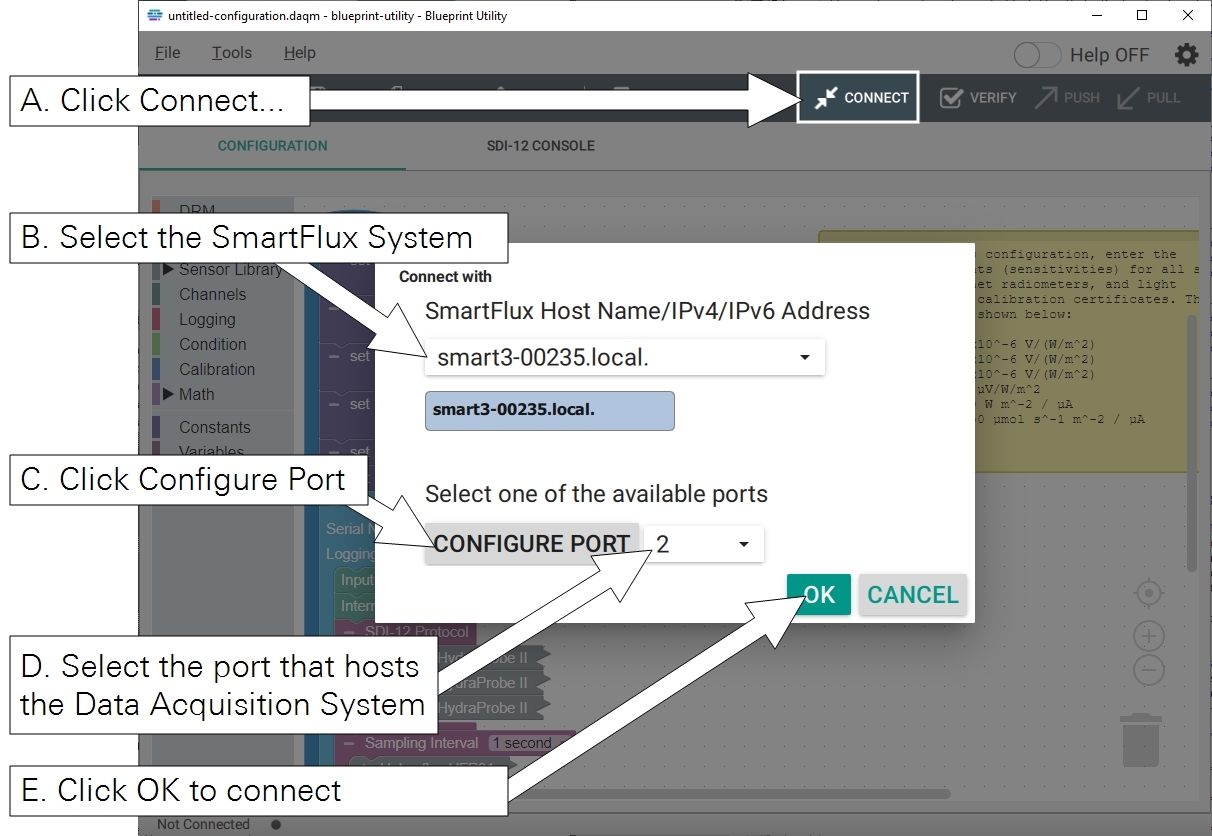Collapse the SDI-12 Protocol block
1212x836 pixels.
[351, 632]
